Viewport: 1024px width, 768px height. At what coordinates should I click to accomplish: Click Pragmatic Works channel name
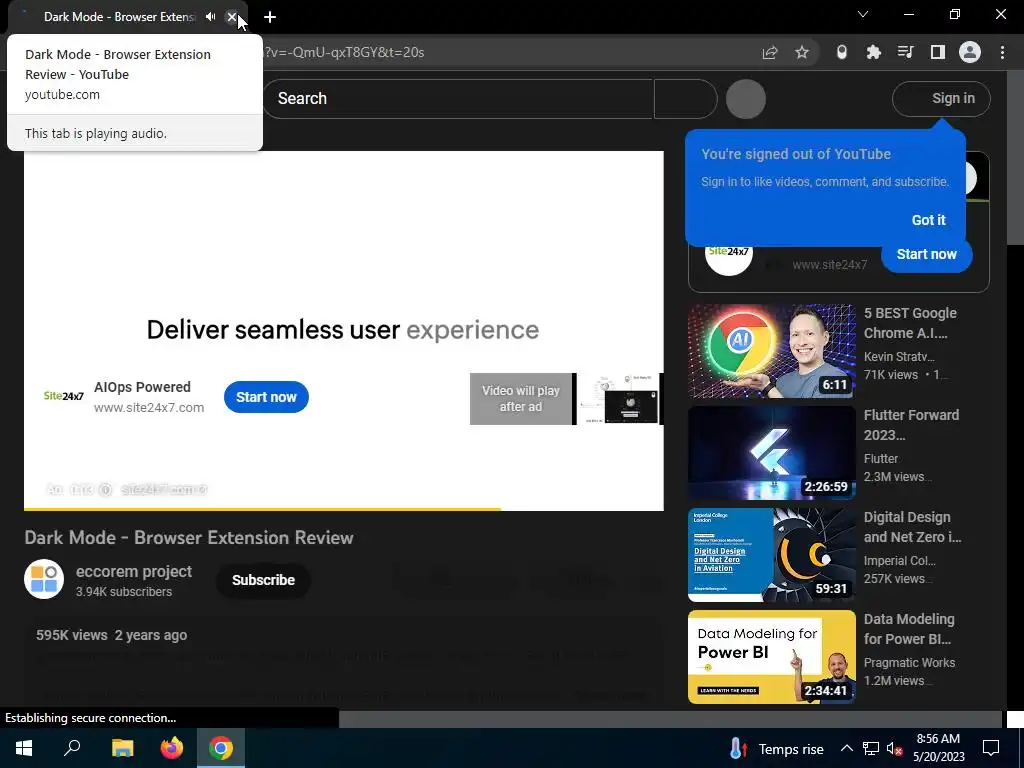[909, 662]
